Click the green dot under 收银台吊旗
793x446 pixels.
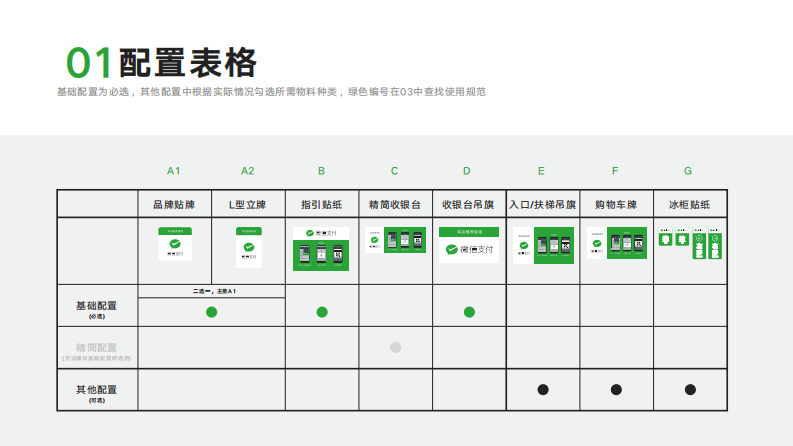click(469, 312)
